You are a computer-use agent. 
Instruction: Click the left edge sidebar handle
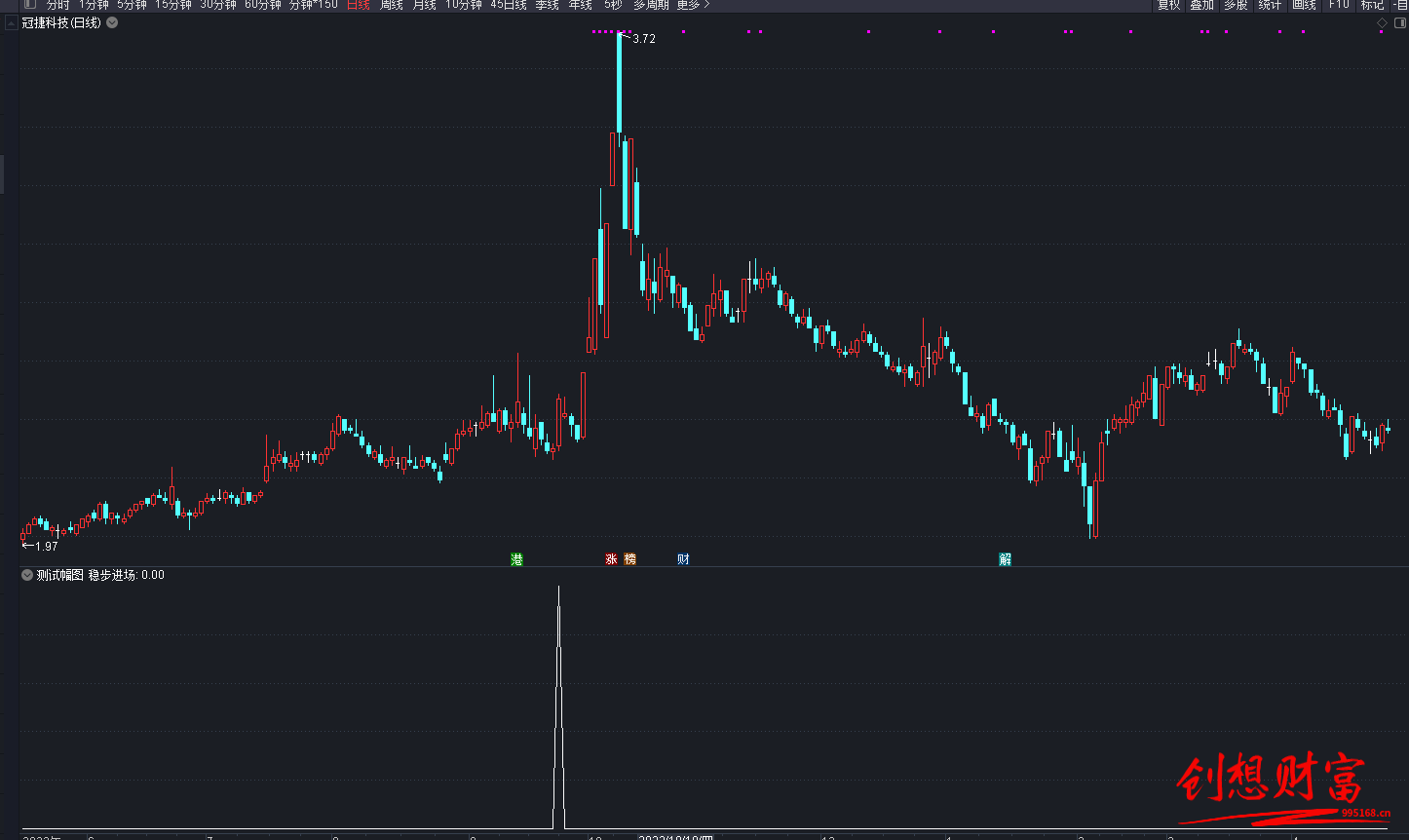2,173
